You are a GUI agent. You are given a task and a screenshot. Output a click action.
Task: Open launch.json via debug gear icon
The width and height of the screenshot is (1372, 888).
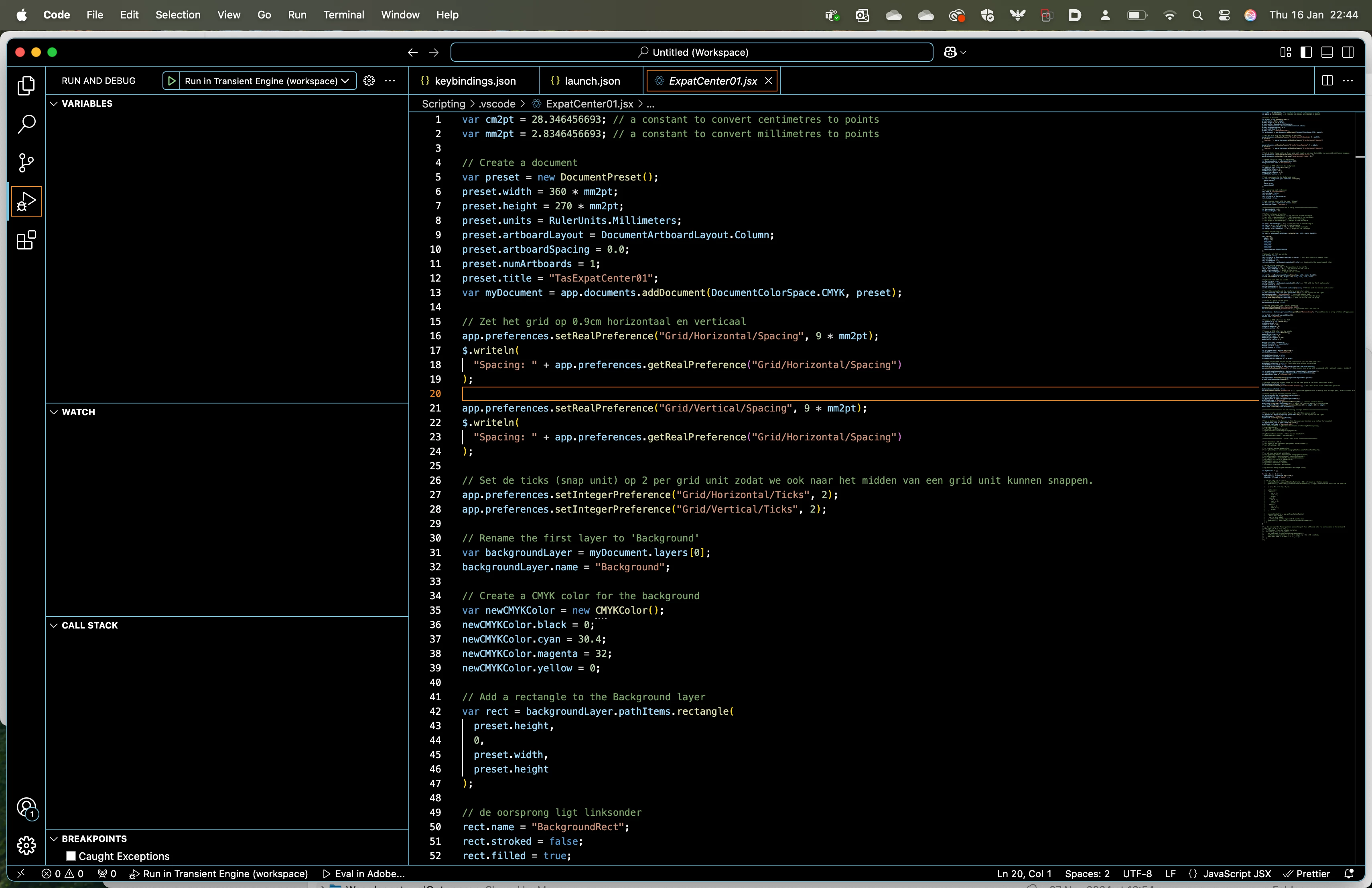[369, 81]
